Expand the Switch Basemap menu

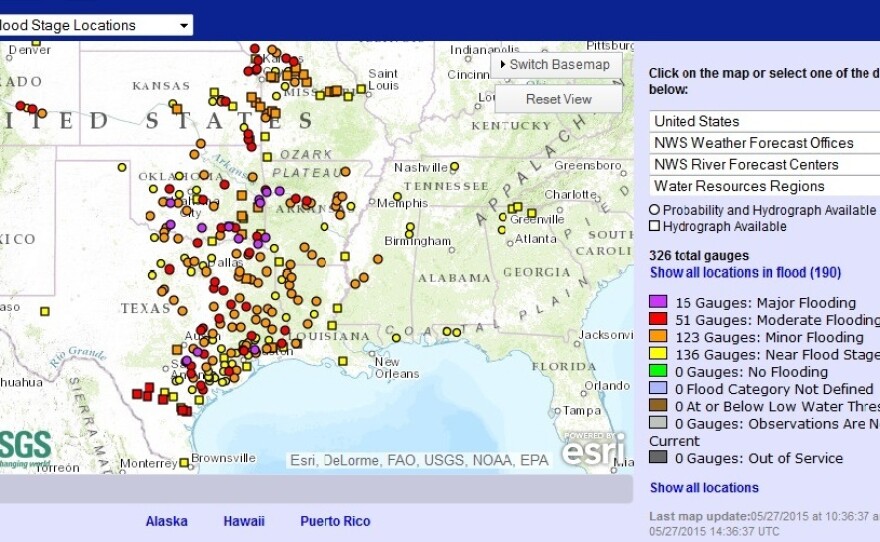556,65
